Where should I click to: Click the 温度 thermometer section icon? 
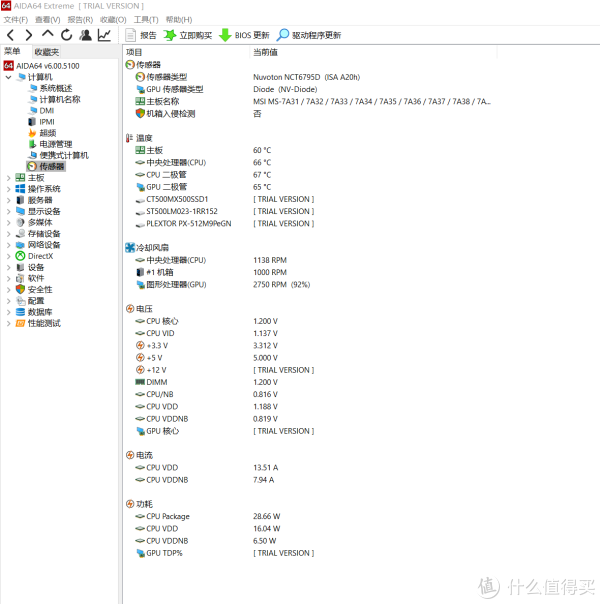[129, 138]
